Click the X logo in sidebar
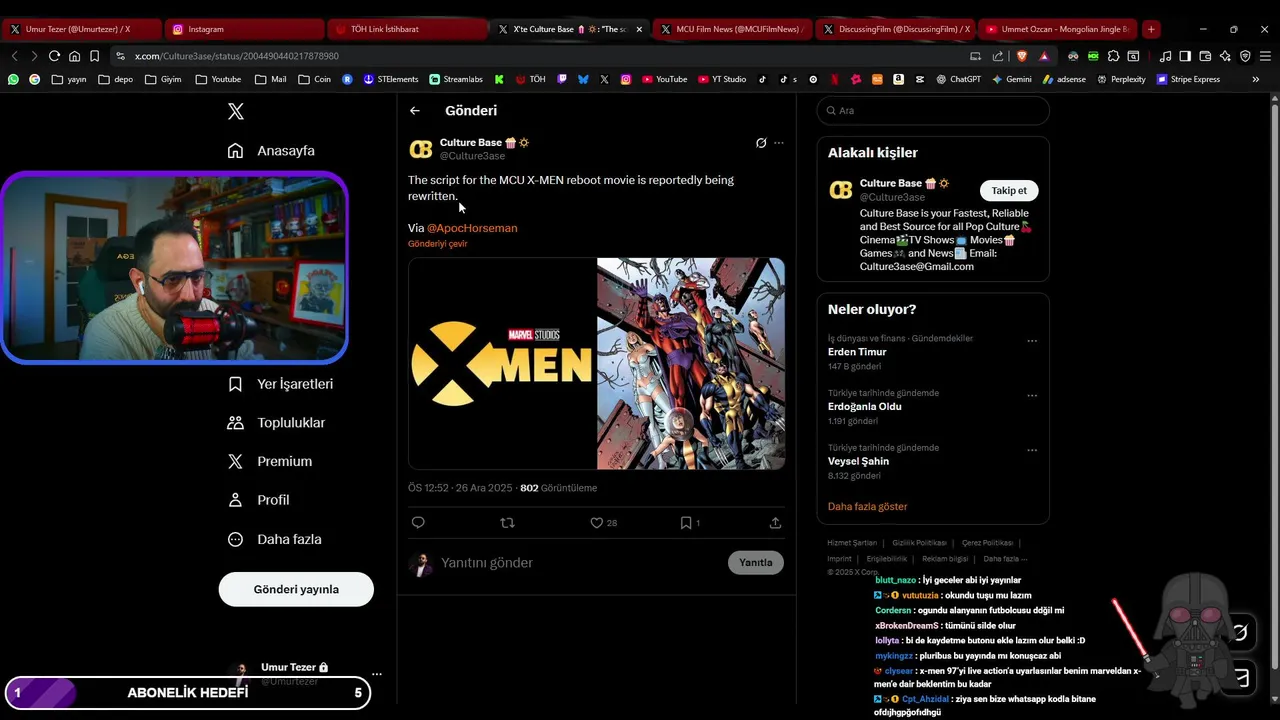1280x720 pixels. coord(236,112)
